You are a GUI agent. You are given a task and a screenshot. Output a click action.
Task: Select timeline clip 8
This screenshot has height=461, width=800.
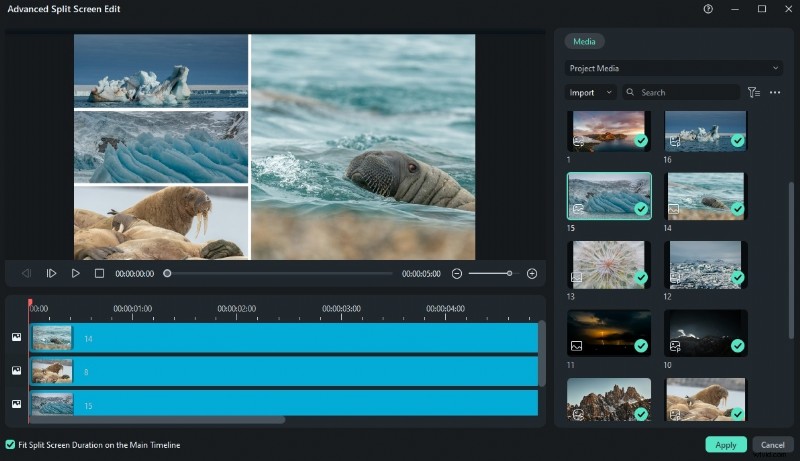coord(284,371)
